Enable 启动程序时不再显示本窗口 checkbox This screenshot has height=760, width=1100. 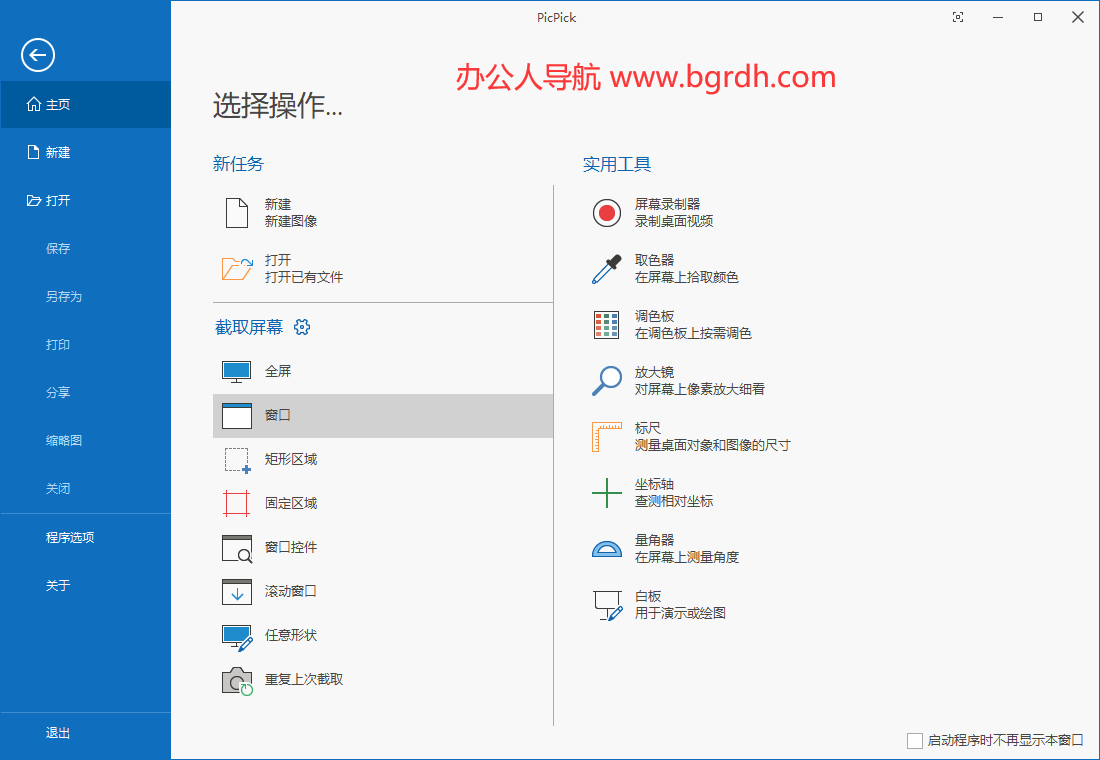tap(914, 740)
